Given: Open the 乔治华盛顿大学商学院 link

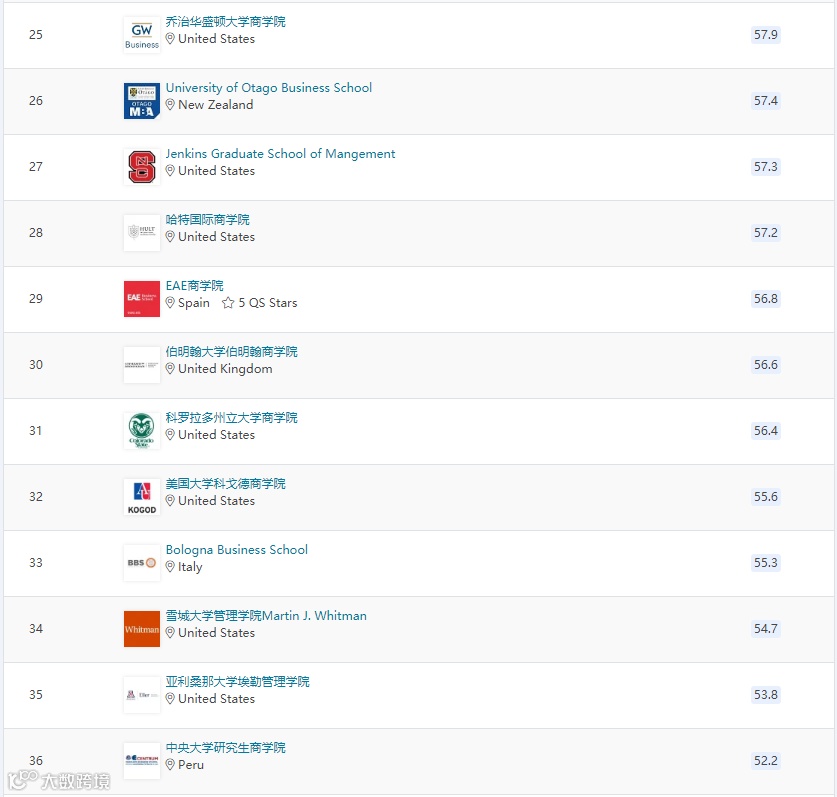Looking at the screenshot, I should (226, 22).
